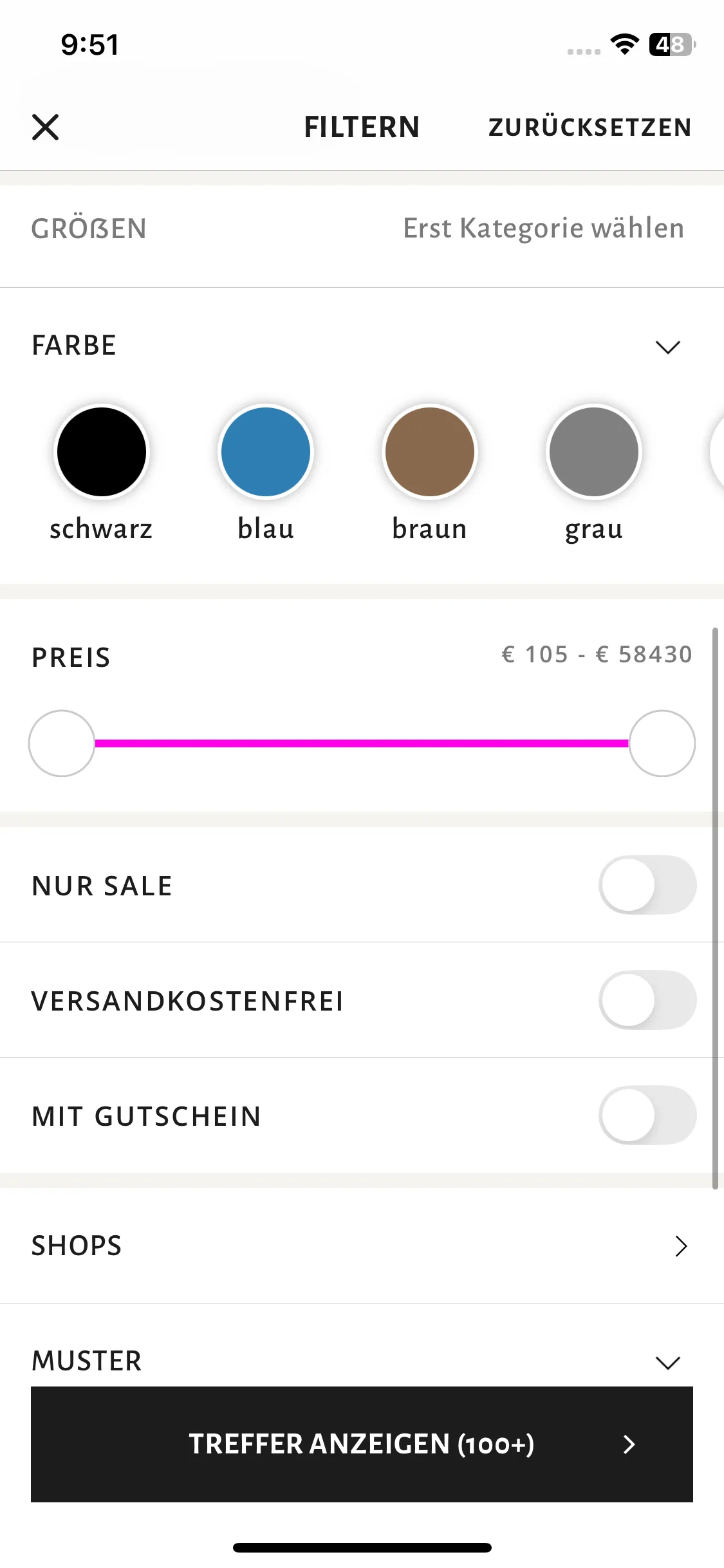Screen dimensions: 724x1568
Task: Select the schwarz color swatch
Action: [x=102, y=452]
